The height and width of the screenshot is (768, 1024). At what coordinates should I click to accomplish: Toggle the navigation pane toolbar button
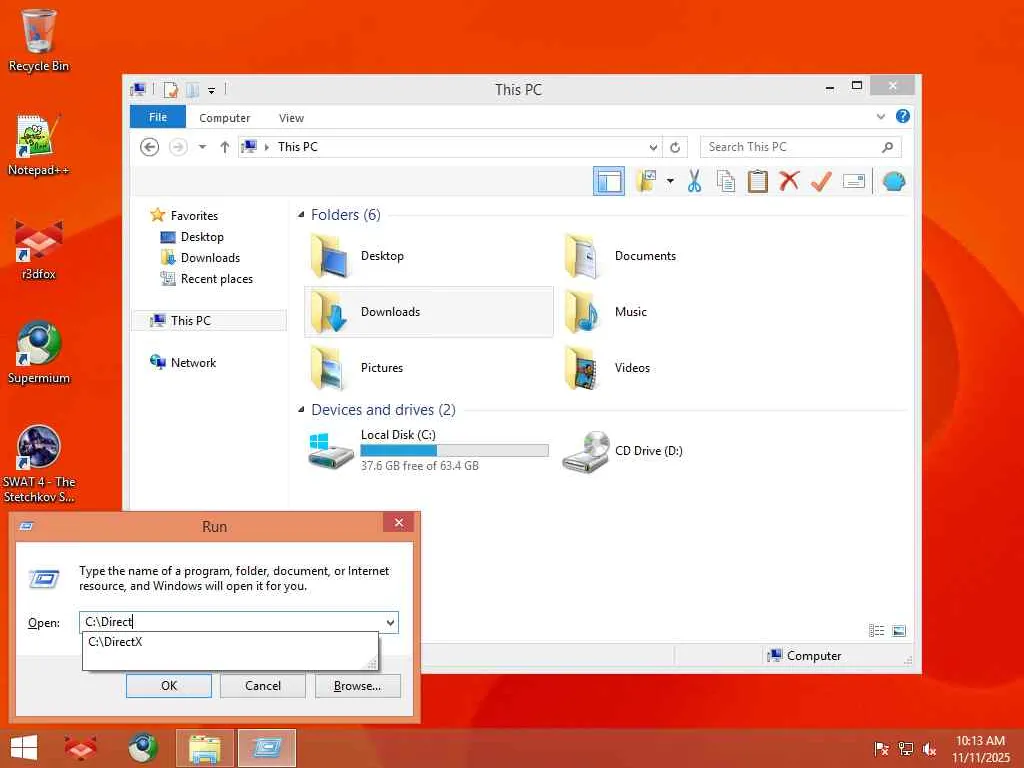click(609, 181)
